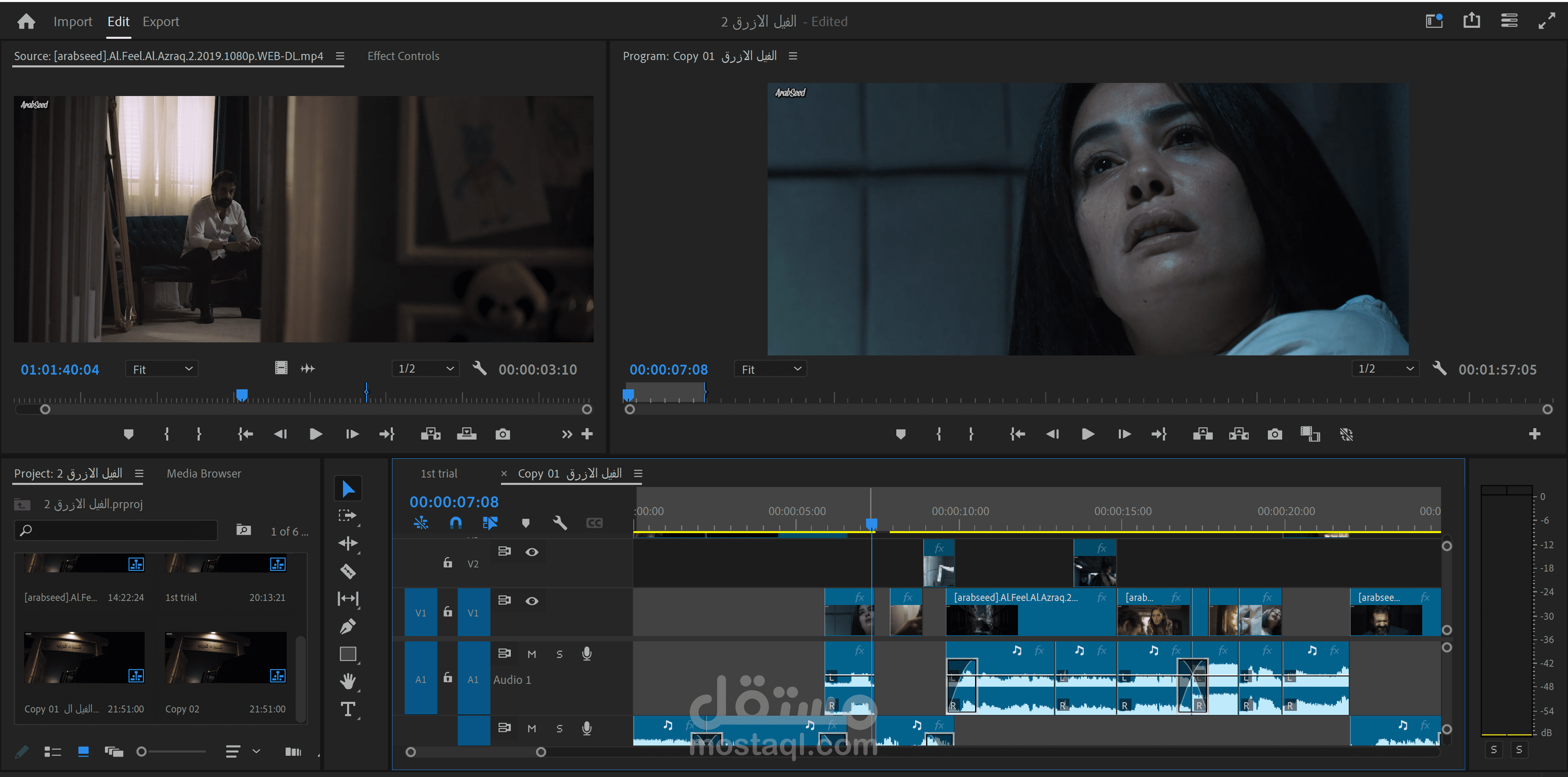Toggle V1 track lock
This screenshot has width=1568, height=777.
click(448, 612)
